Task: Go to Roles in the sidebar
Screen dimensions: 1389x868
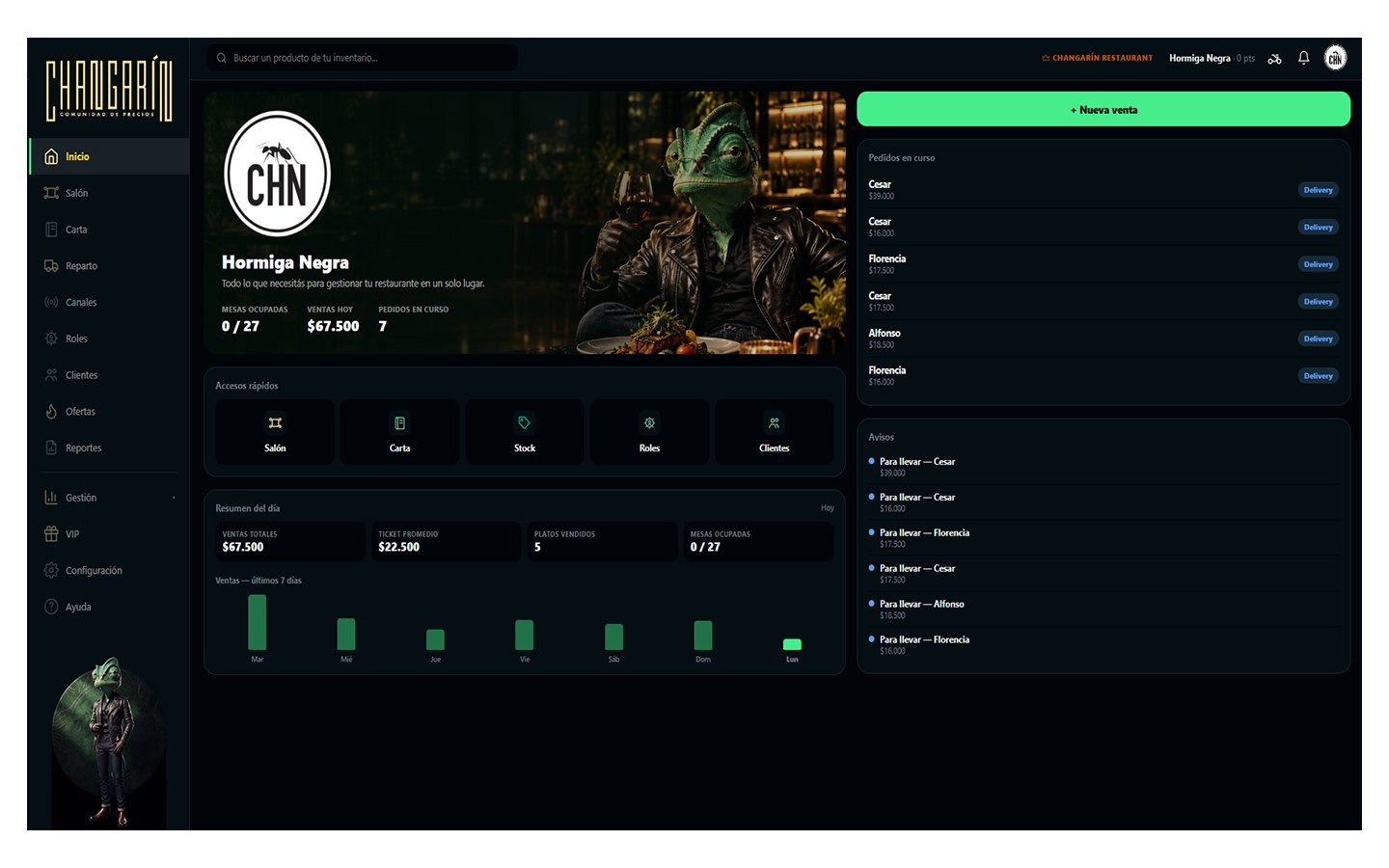Action: (x=109, y=339)
